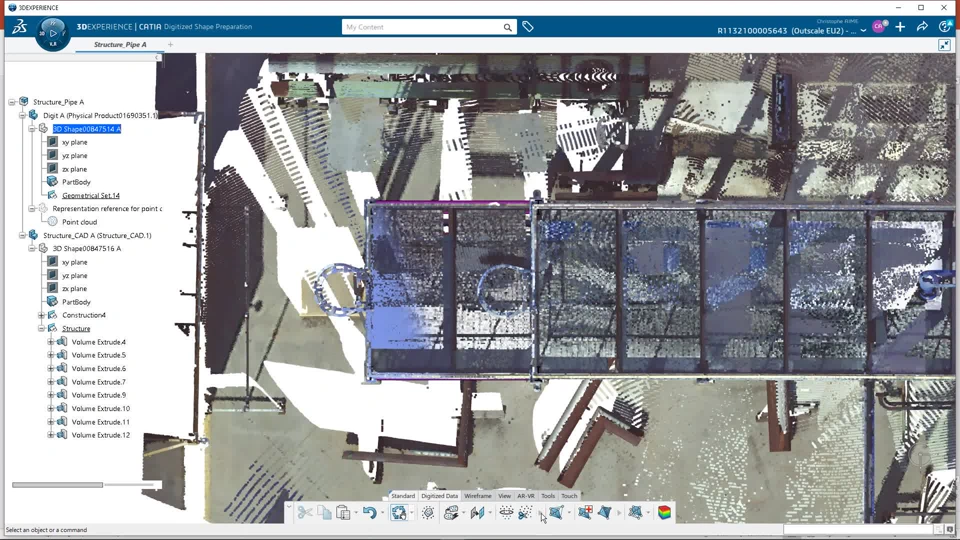Collapse the action bar with left chevron

288,507
